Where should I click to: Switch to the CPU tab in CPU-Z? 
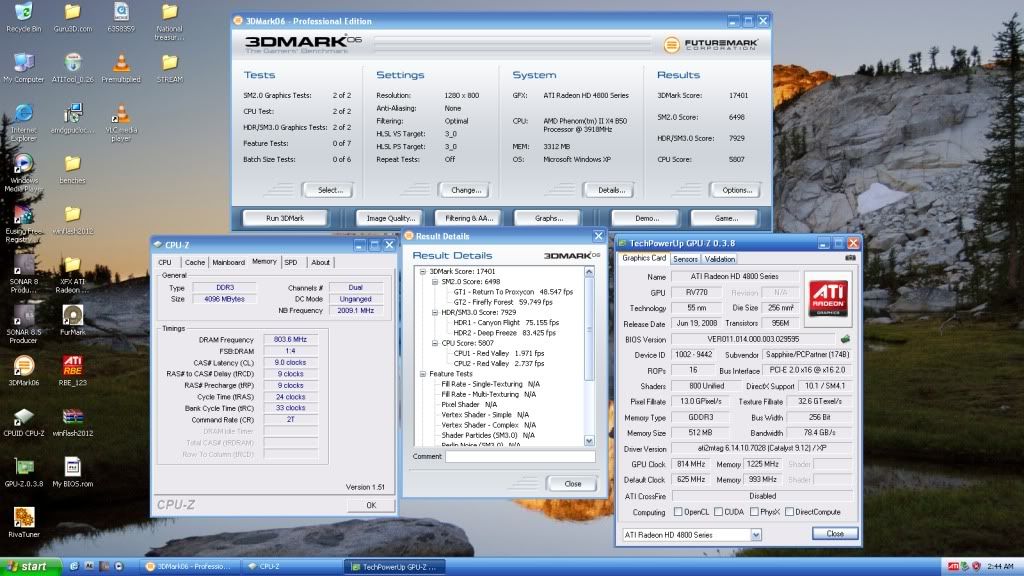pos(165,263)
